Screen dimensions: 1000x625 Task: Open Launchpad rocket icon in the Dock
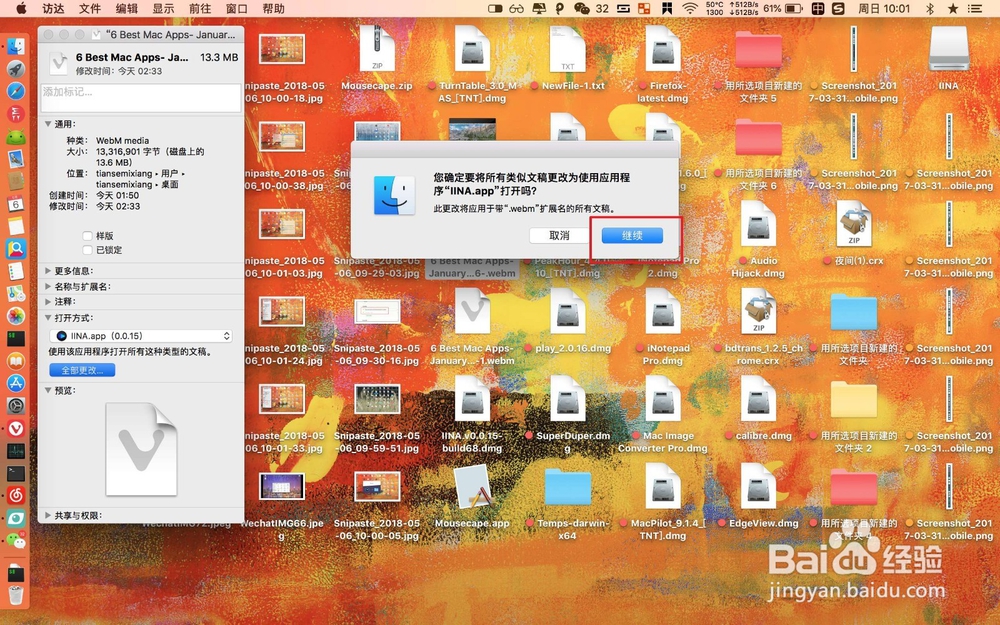pyautogui.click(x=16, y=69)
